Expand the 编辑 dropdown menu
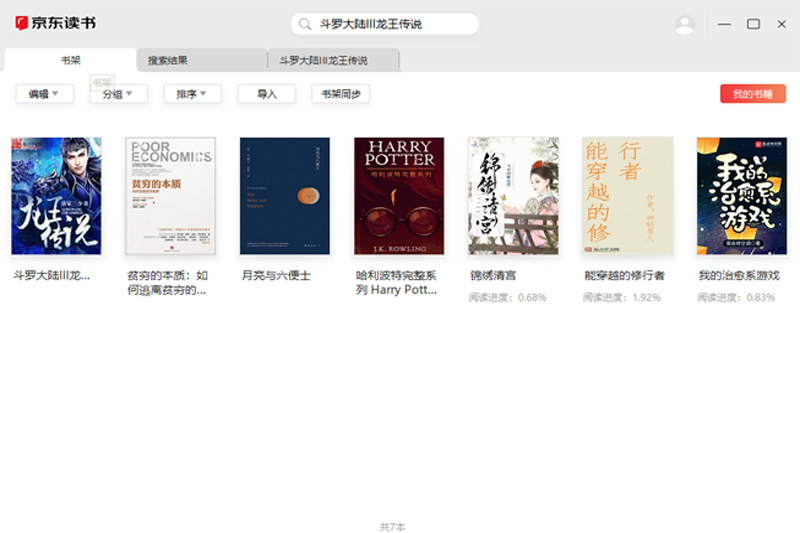 coord(45,94)
